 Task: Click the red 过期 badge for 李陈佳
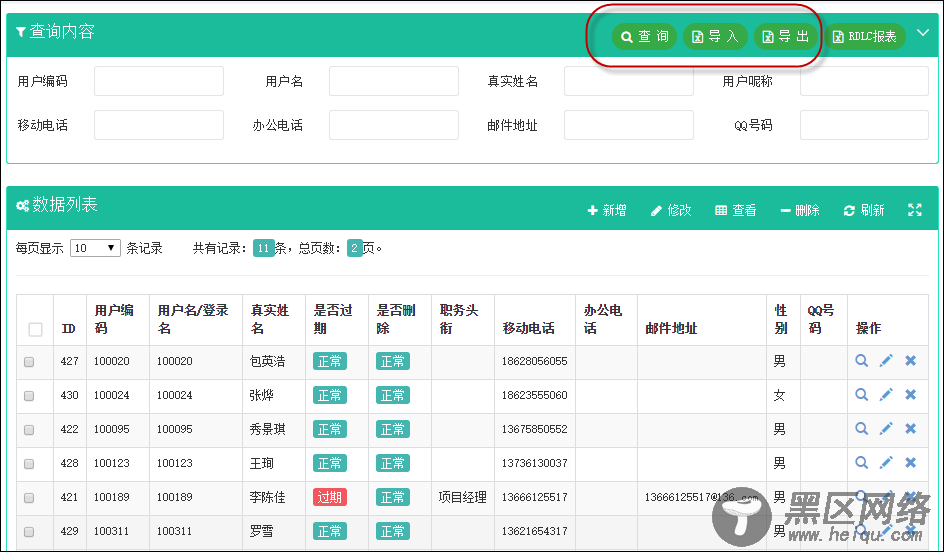[x=329, y=497]
